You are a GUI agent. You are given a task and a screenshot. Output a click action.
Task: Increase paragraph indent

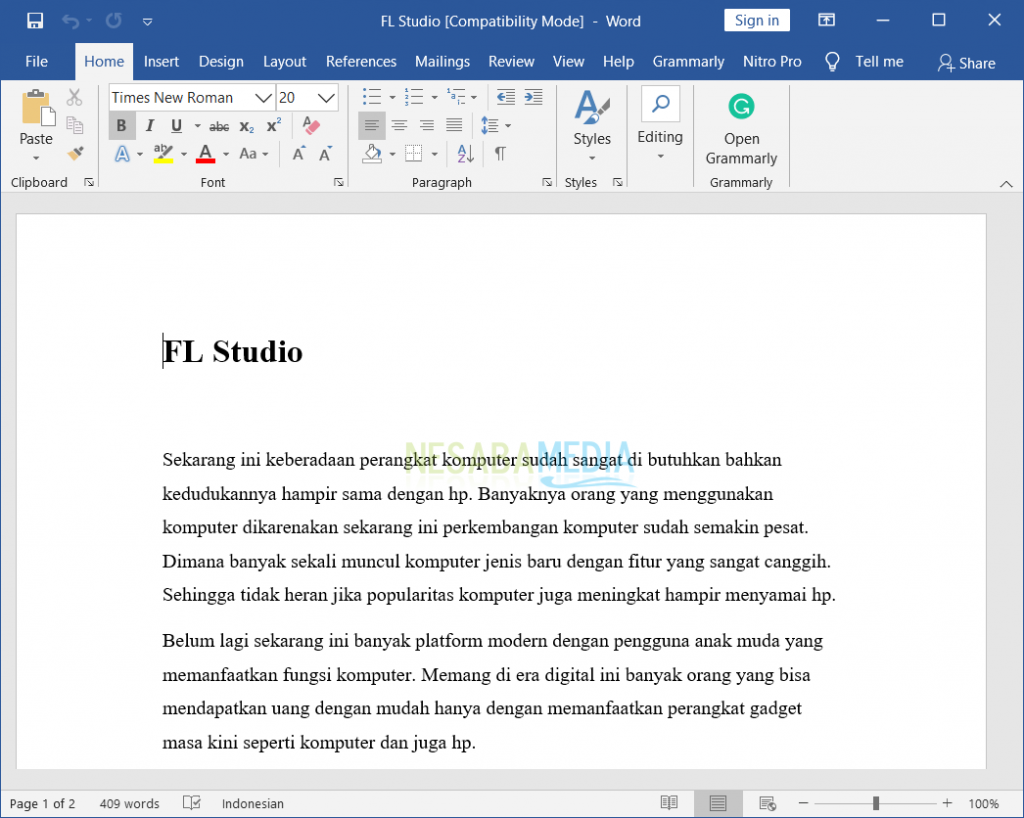(x=534, y=97)
